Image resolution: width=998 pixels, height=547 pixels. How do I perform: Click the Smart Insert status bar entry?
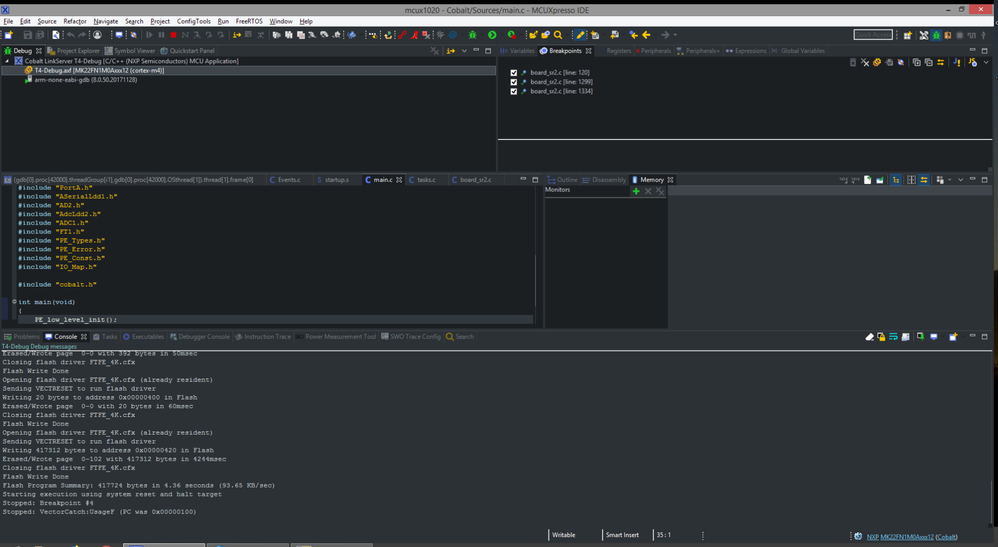(622, 535)
